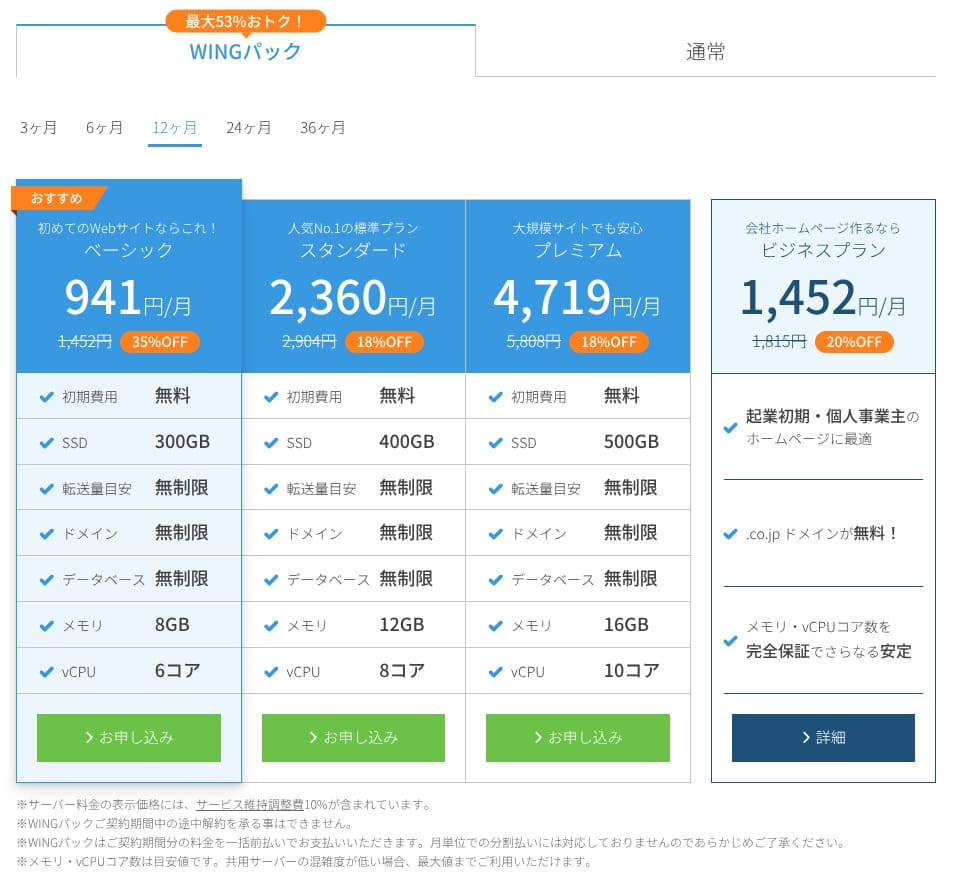Click the 2,360円/月 price
Image resolution: width=953 pixels, height=883 pixels.
pyautogui.click(x=353, y=298)
